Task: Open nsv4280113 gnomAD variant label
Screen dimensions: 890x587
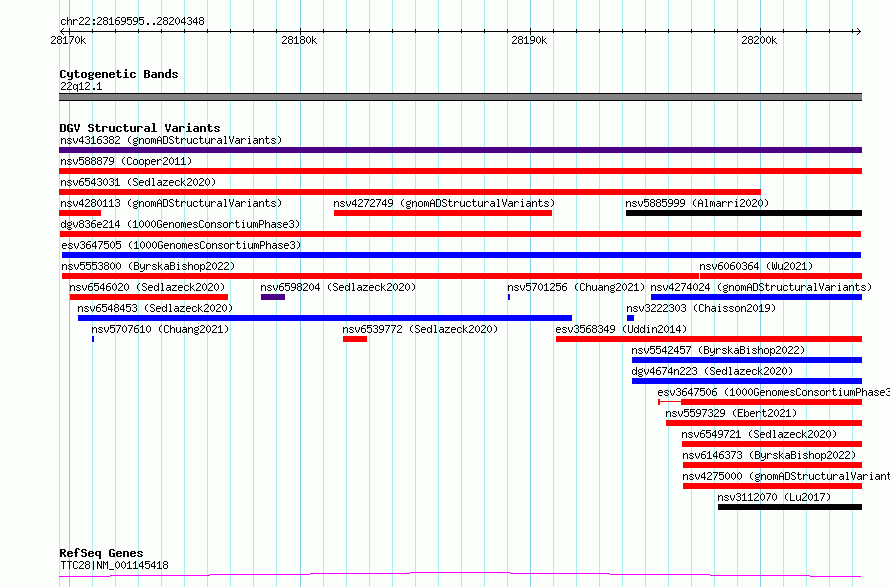Action: pyautogui.click(x=171, y=203)
